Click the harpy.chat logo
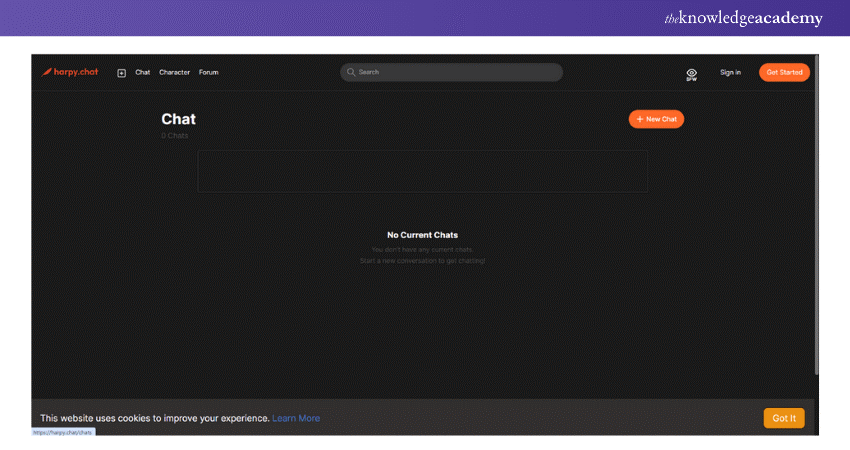 70,72
